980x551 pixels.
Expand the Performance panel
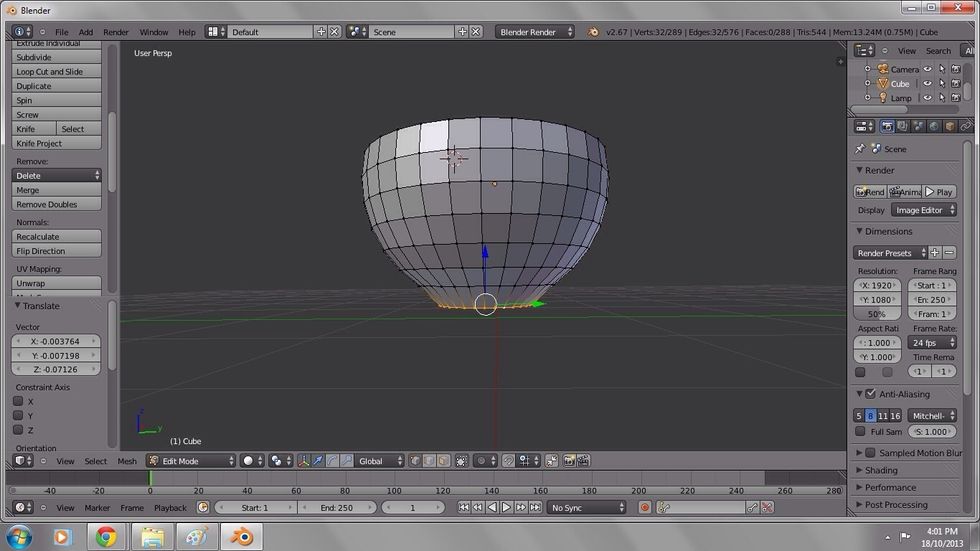859,487
